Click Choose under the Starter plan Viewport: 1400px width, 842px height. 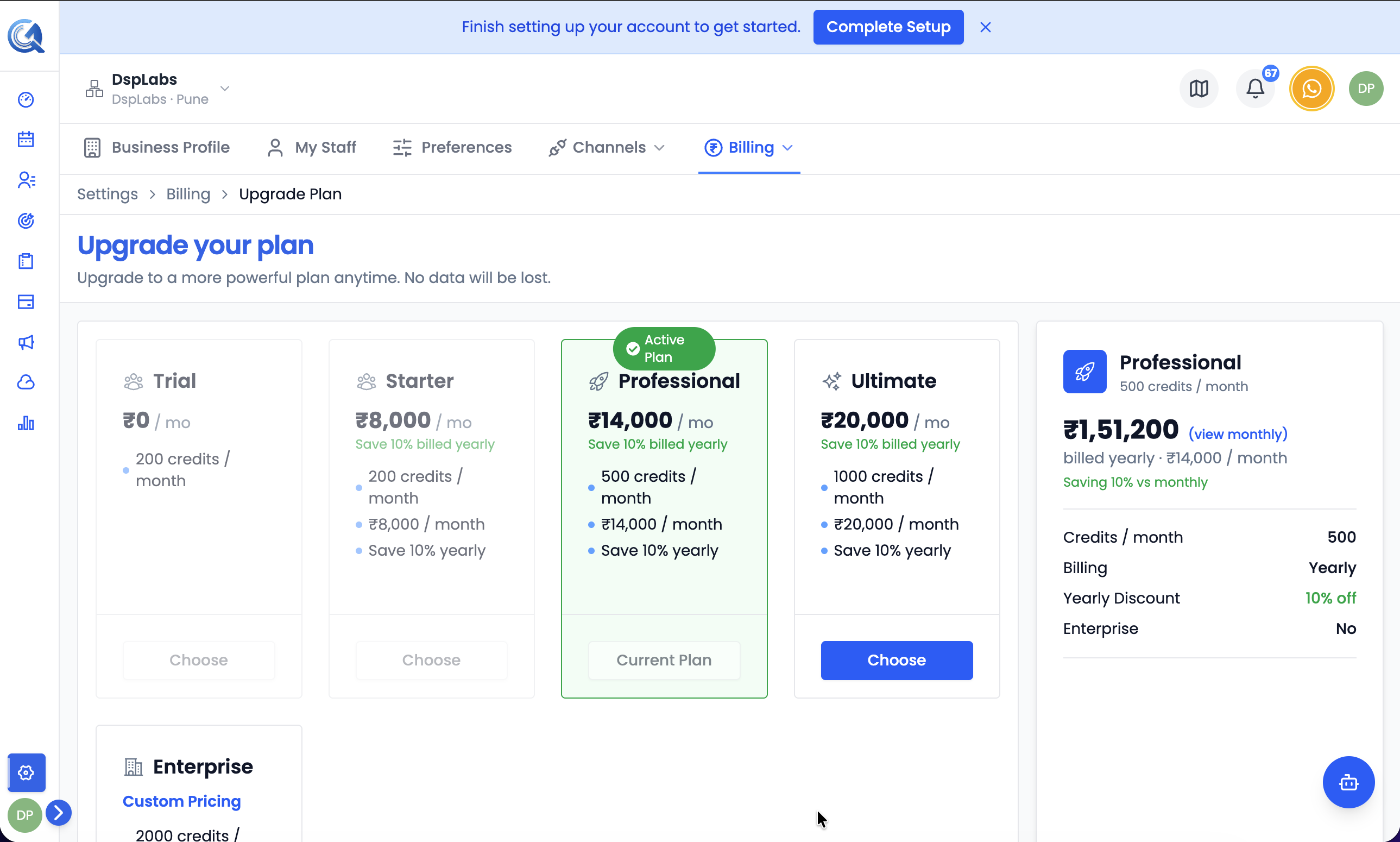coord(431,661)
